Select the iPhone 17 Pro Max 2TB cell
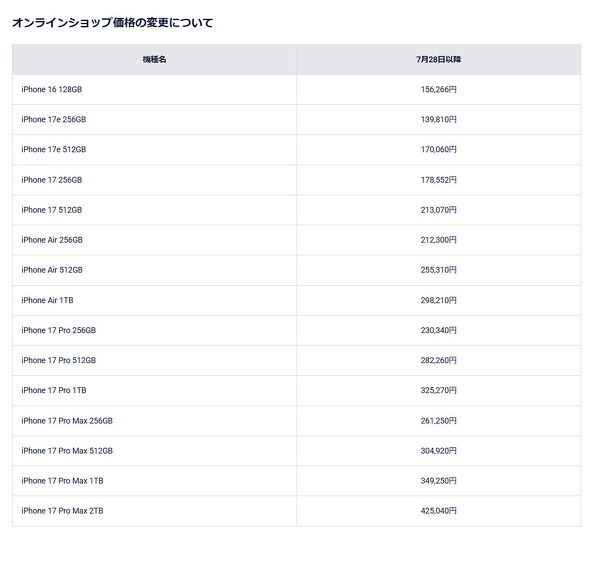 pos(154,511)
